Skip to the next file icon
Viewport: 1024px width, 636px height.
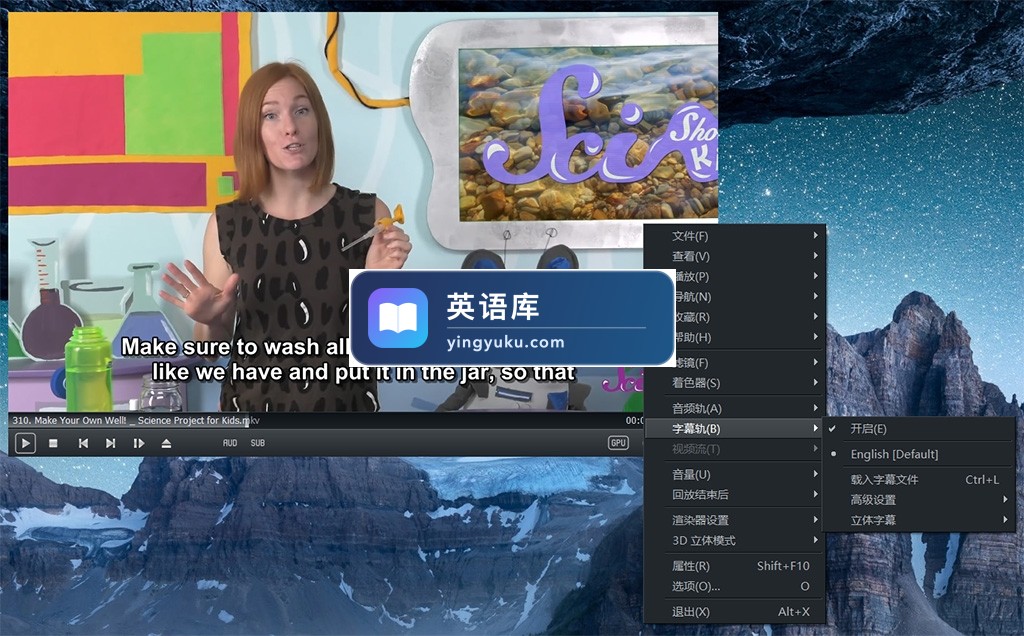point(110,443)
